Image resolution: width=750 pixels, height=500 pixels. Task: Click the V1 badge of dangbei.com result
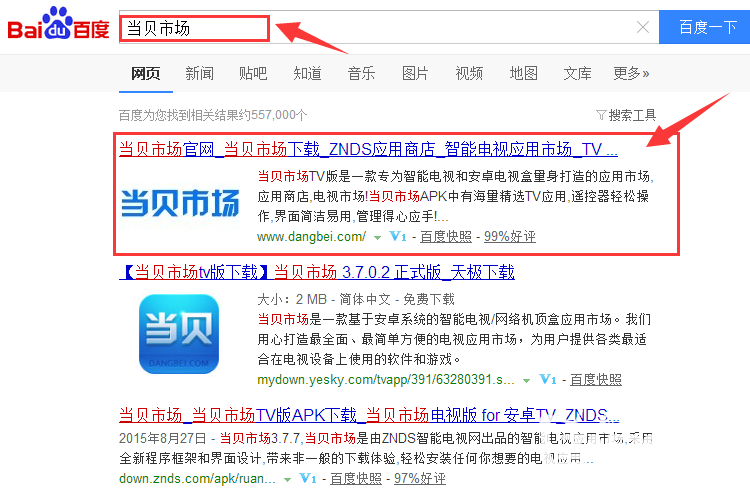pos(398,236)
